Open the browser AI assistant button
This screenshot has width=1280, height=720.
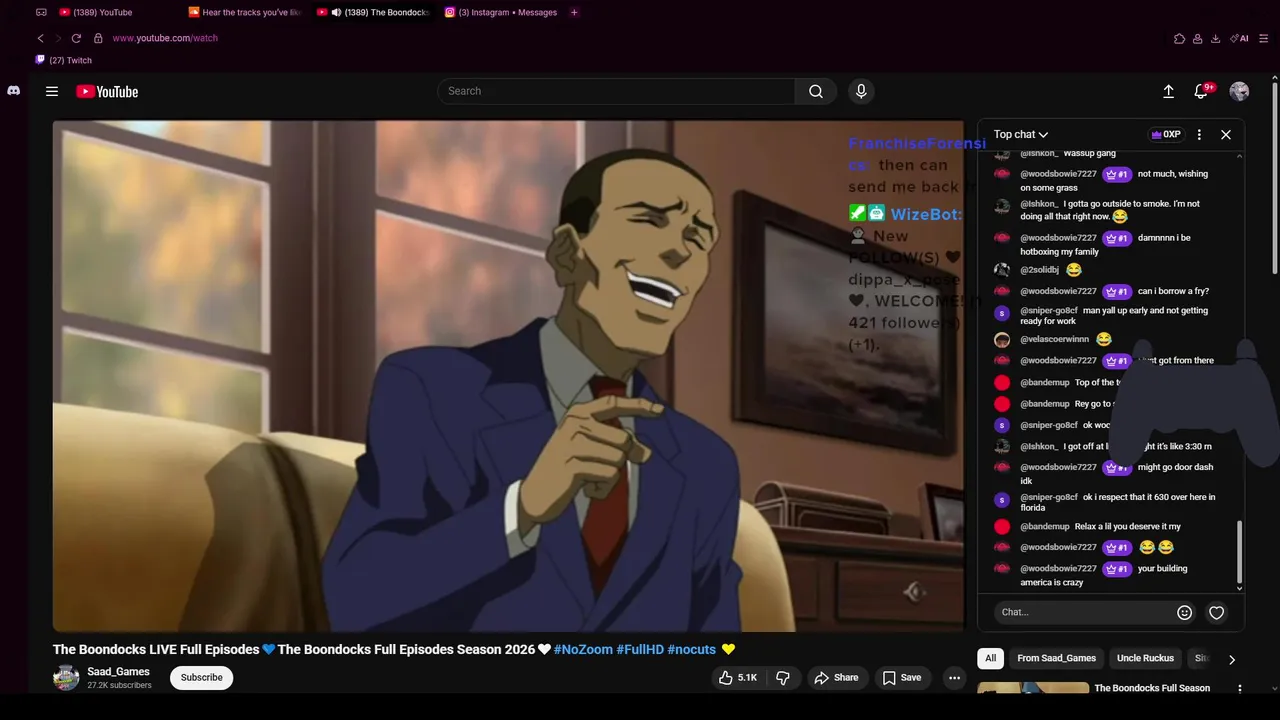click(1240, 38)
